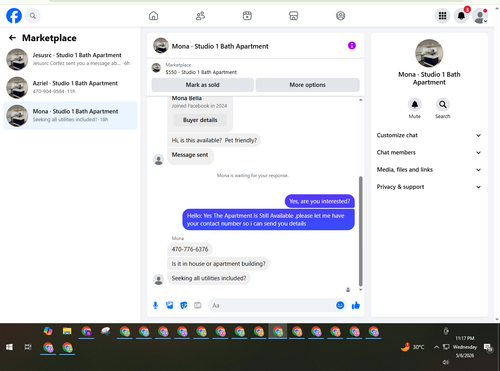
Task: Open the clock showing 11:17 PM
Action: [x=465, y=347]
